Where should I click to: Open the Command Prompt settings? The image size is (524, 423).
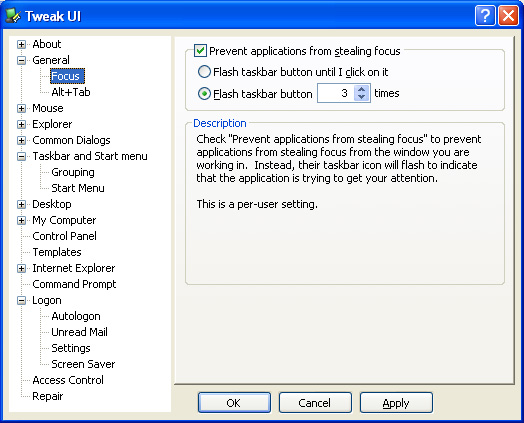74,284
